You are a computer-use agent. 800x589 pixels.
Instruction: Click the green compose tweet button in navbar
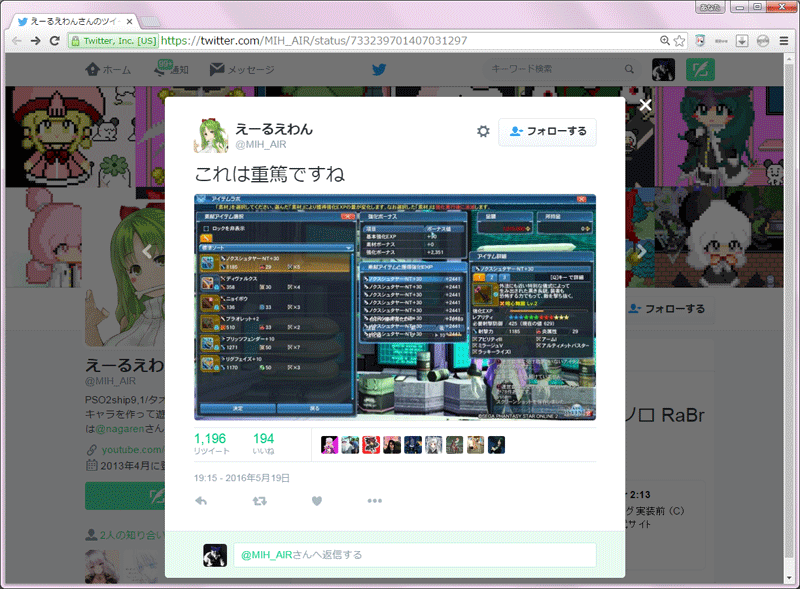700,69
